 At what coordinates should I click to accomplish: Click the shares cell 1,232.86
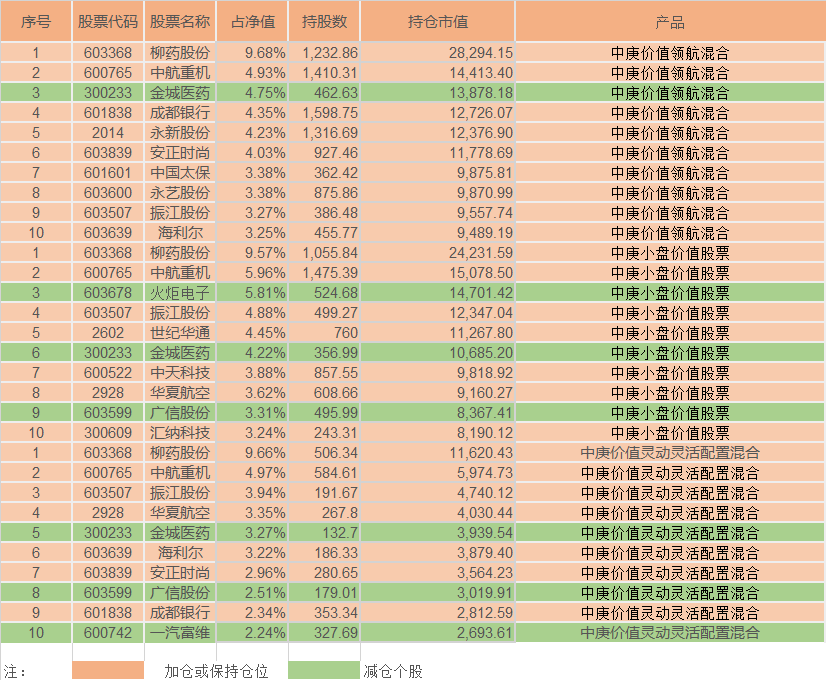tap(324, 53)
